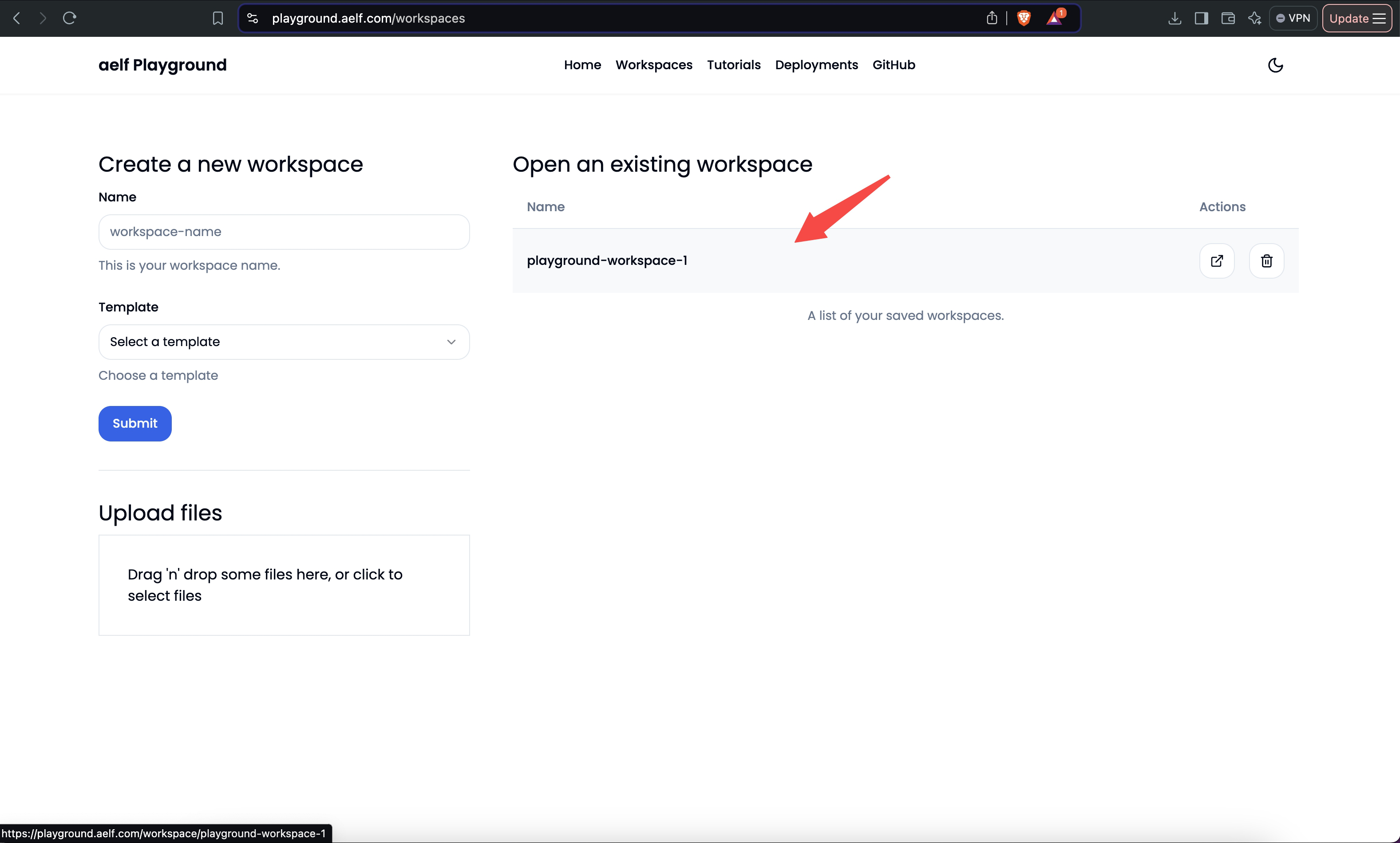Go back using the browser back arrow
The image size is (1400, 843).
click(16, 18)
